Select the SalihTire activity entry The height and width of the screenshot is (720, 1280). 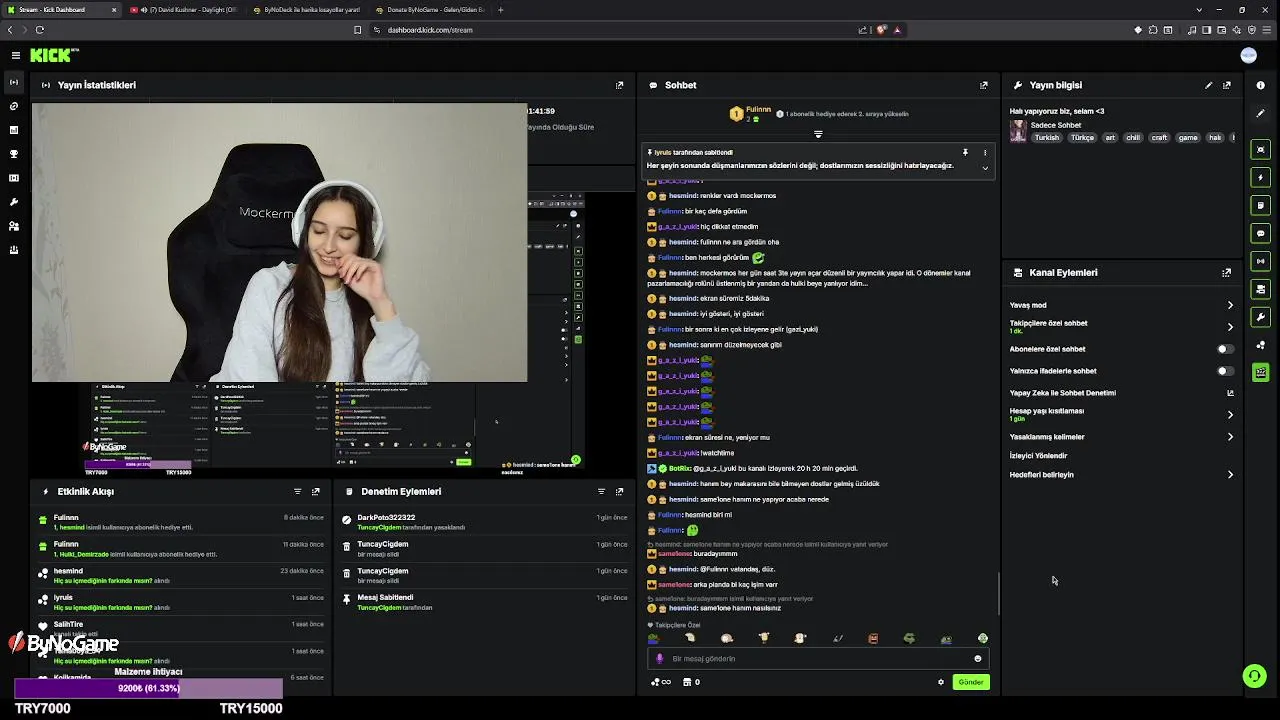tap(180, 629)
